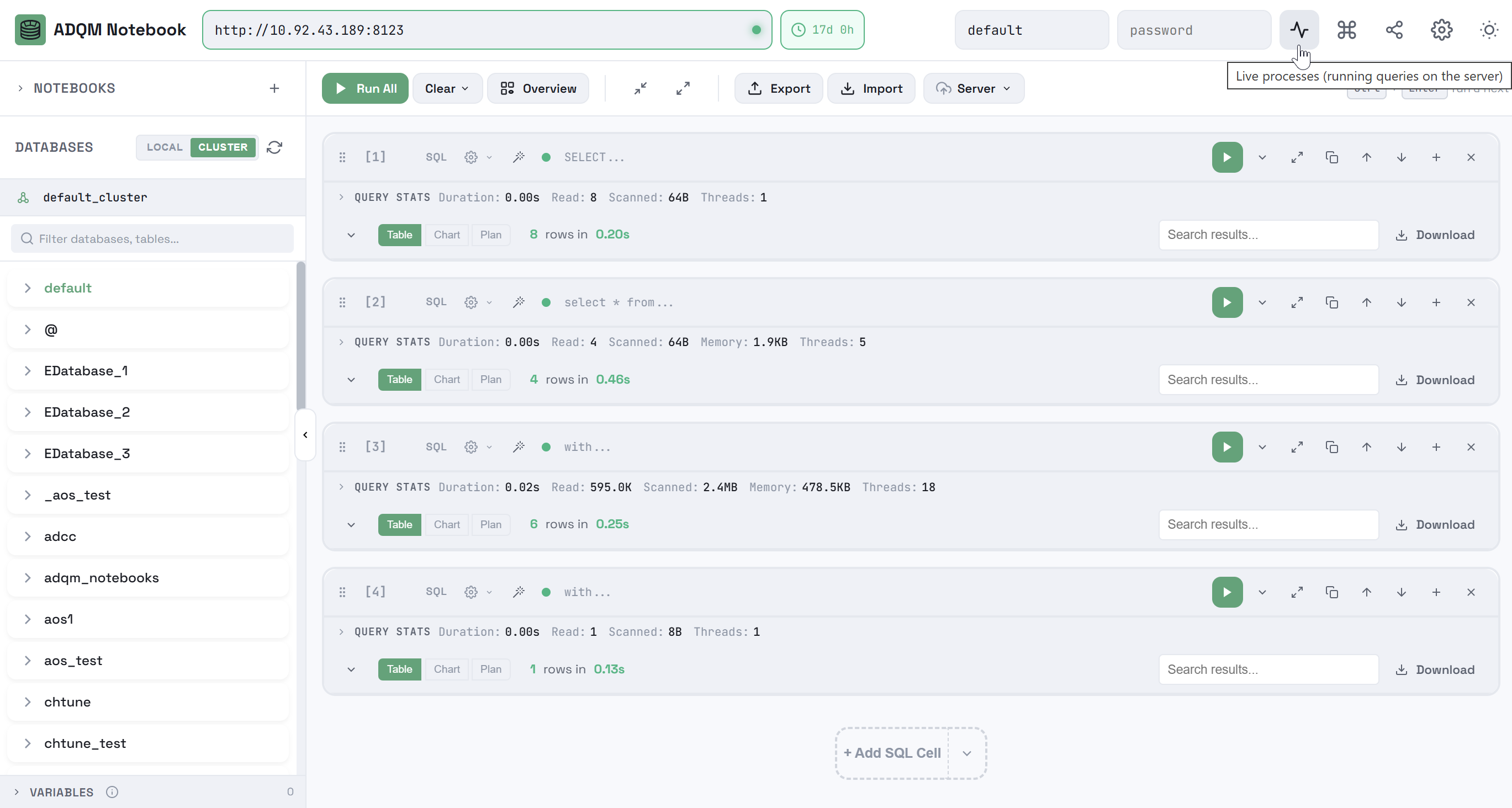This screenshot has width=1512, height=808.
Task: Open the Server dropdown menu
Action: tap(974, 89)
